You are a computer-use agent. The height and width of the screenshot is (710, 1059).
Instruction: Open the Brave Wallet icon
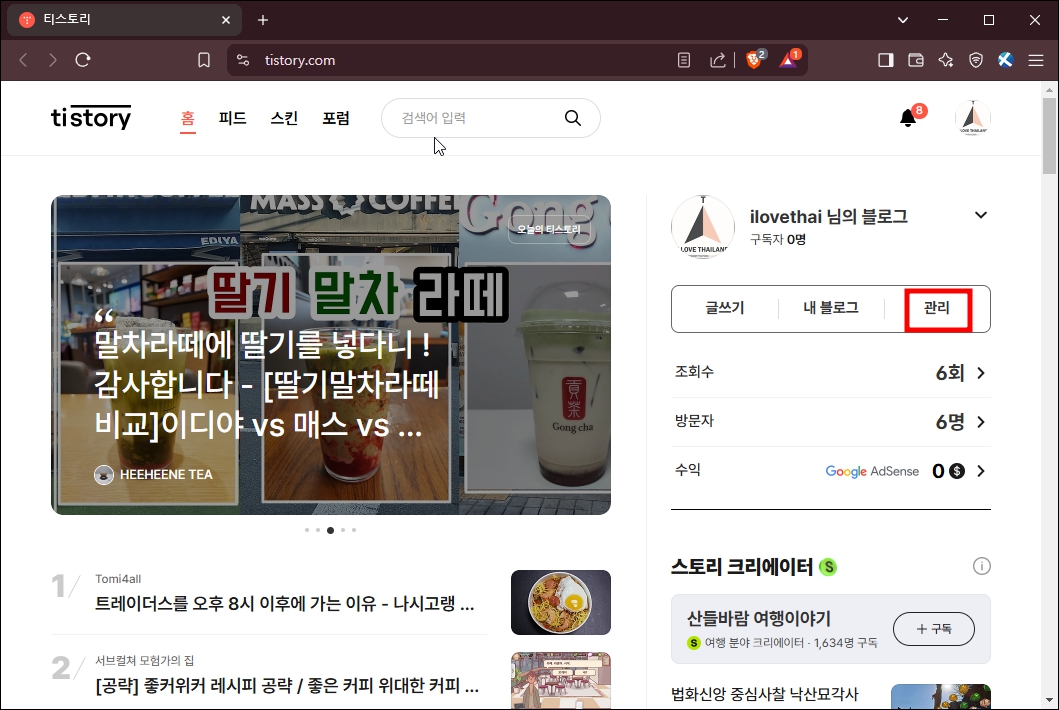pyautogui.click(x=915, y=59)
